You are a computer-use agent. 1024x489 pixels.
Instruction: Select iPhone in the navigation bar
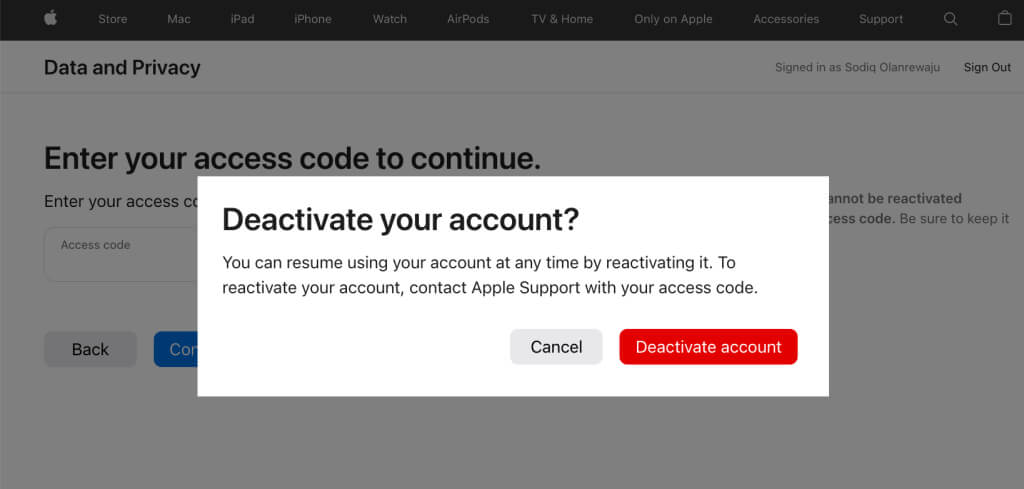pos(313,19)
